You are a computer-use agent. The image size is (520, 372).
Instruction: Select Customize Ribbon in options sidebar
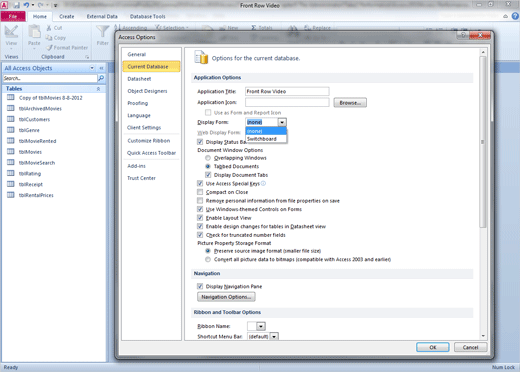[x=151, y=141]
